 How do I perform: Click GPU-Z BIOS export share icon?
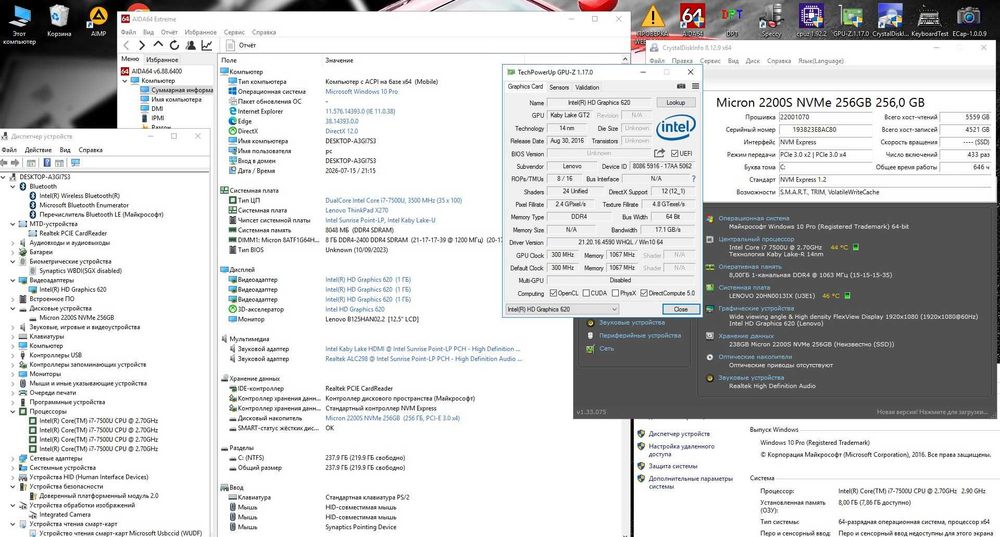(x=659, y=153)
